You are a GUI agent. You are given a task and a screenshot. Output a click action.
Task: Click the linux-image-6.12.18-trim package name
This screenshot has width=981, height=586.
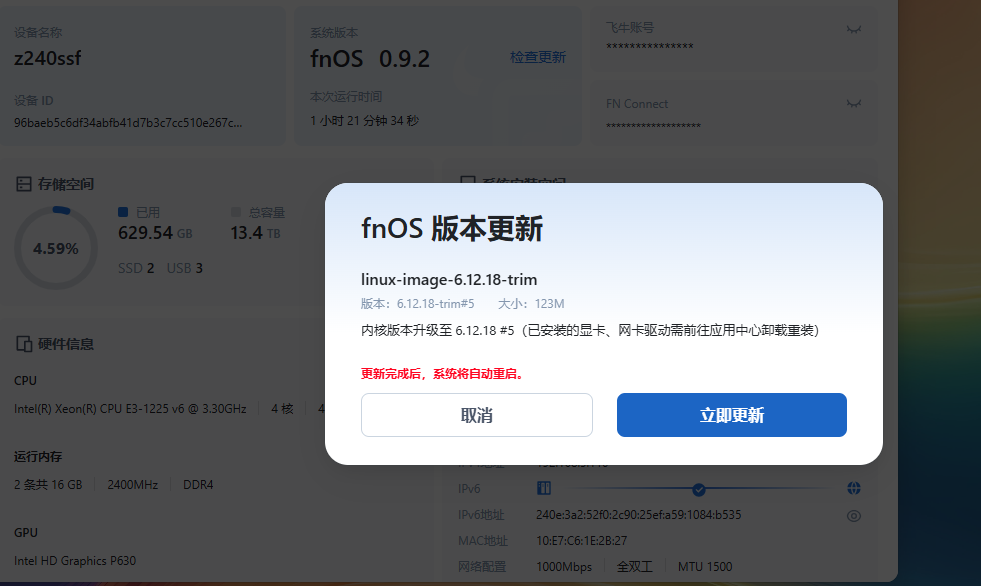click(x=449, y=280)
